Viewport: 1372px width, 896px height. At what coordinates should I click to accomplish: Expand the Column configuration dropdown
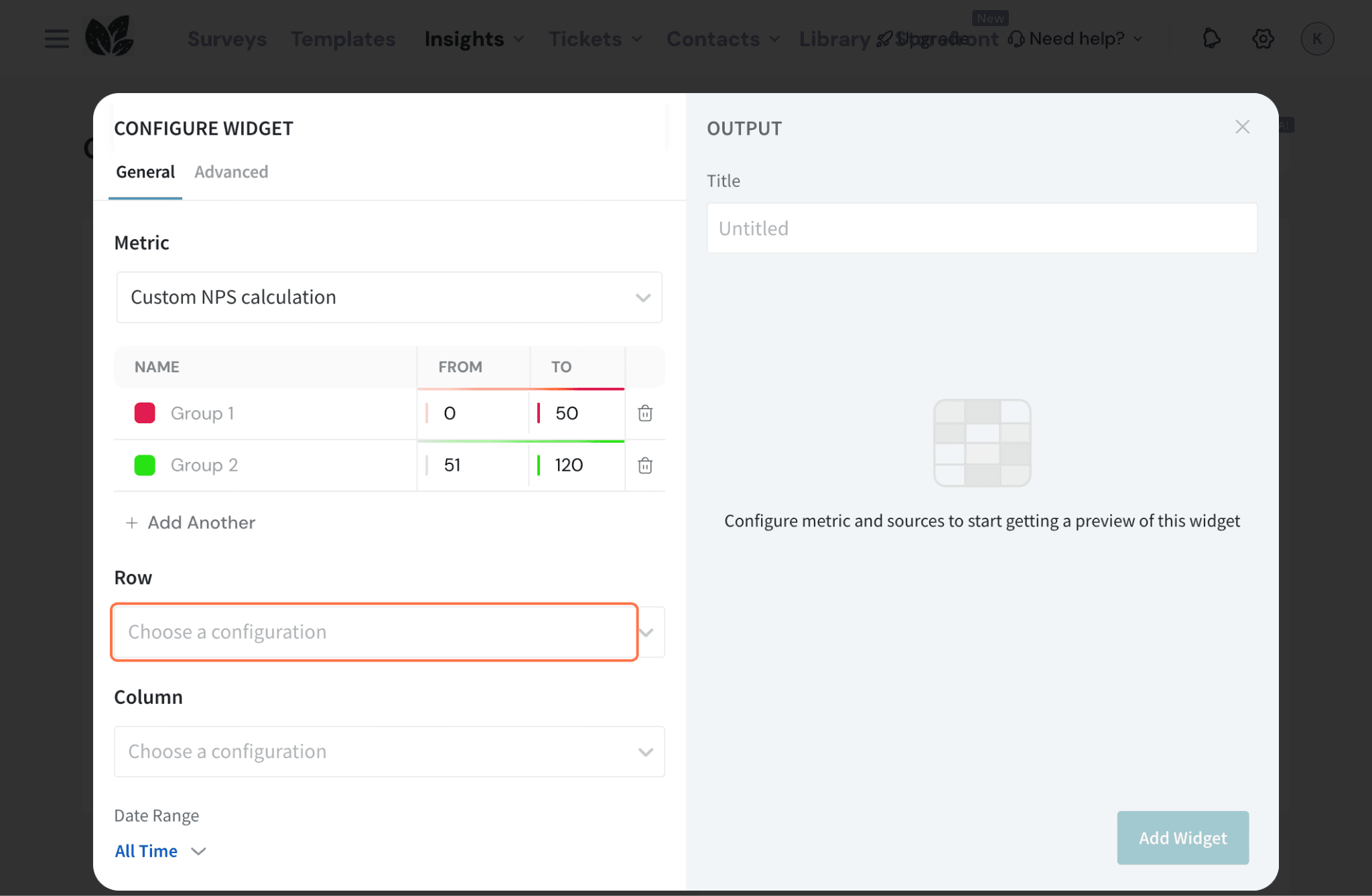(x=389, y=751)
